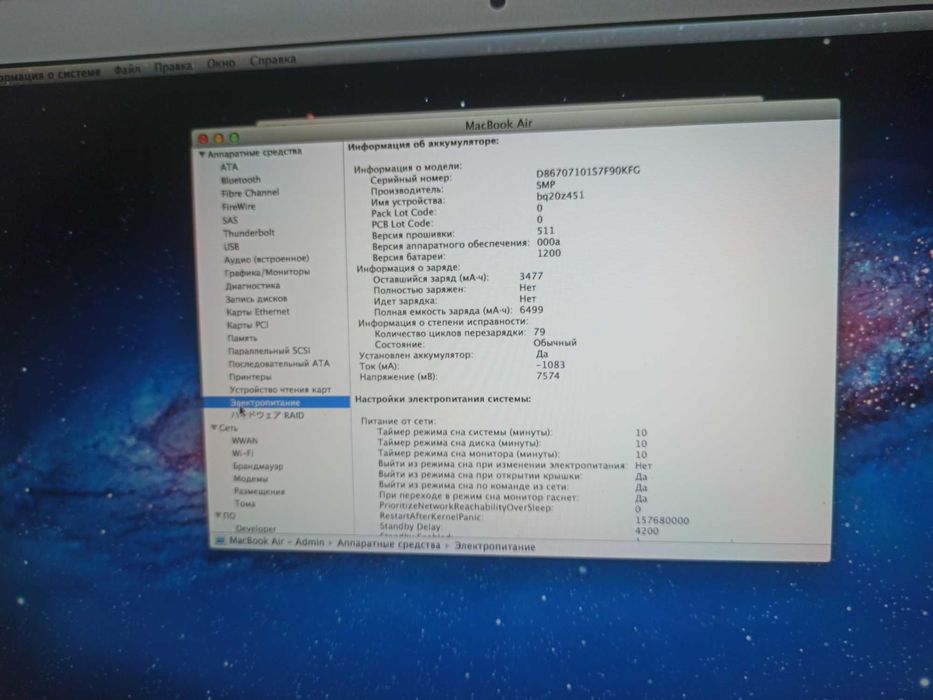933x700 pixels.
Task: Click the current value -1083
Action: point(550,365)
